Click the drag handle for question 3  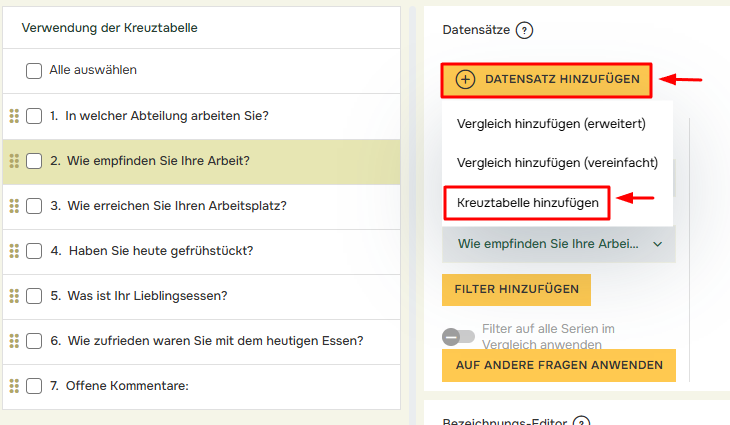14,206
